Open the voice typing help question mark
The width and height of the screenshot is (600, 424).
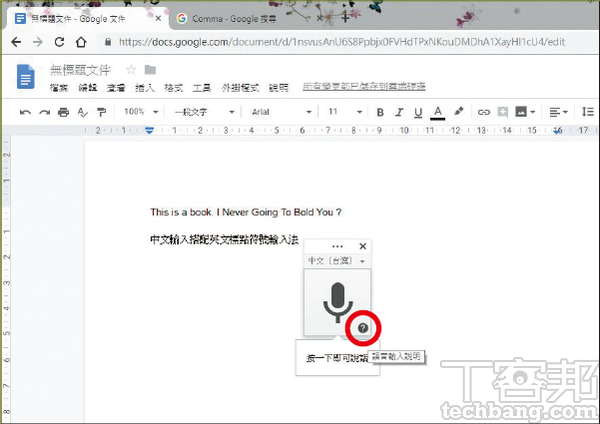(x=362, y=328)
